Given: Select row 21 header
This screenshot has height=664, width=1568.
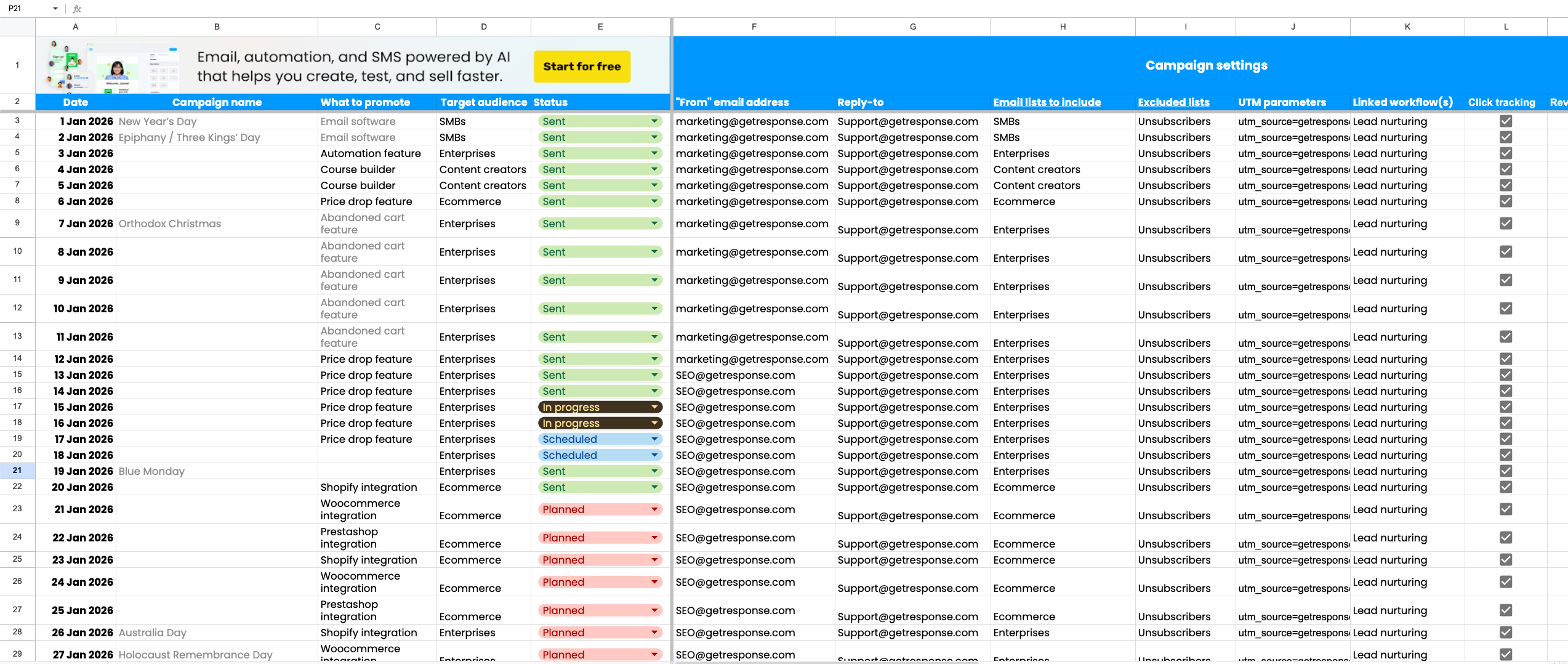Looking at the screenshot, I should 17,471.
